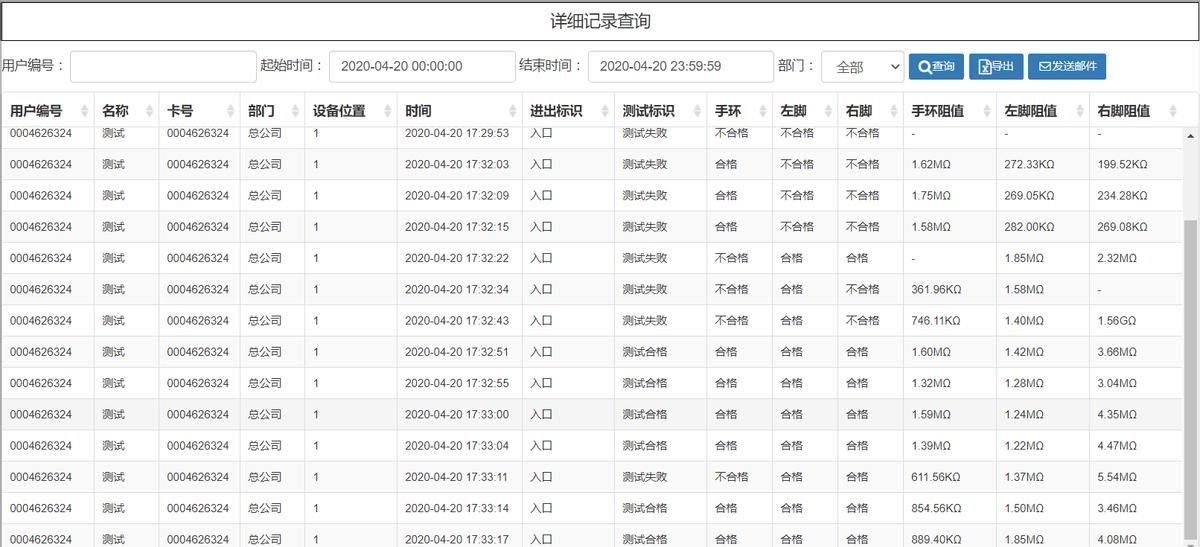This screenshot has height=547, width=1200.
Task: Click the 234.28KΩ right foot resistance value
Action: tap(1123, 195)
